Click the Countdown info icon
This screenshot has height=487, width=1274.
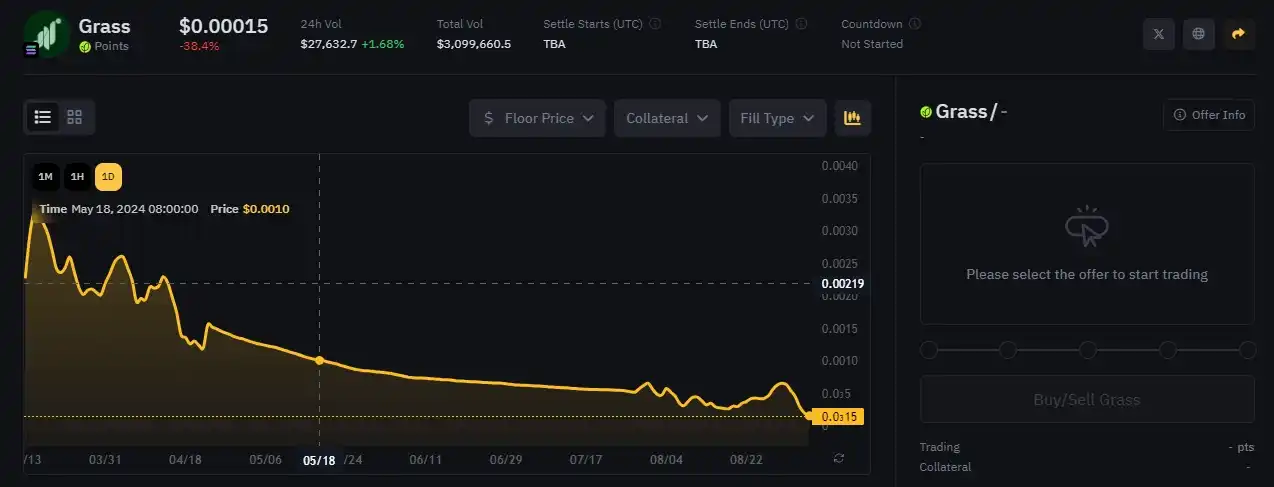tap(915, 24)
